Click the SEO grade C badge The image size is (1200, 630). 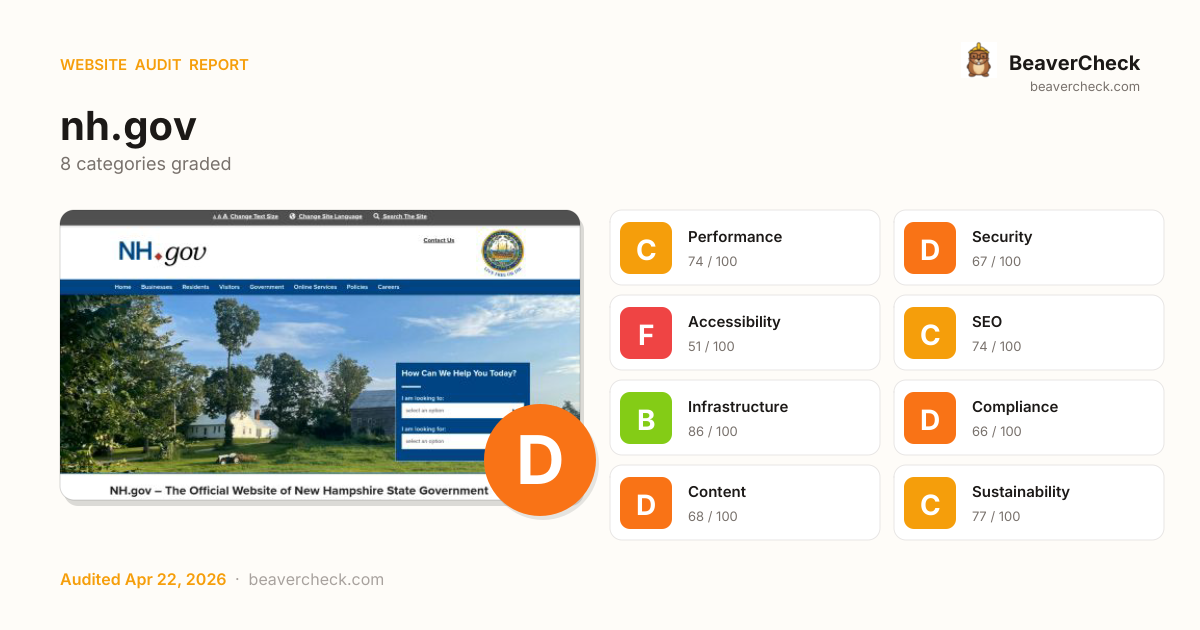coord(930,333)
